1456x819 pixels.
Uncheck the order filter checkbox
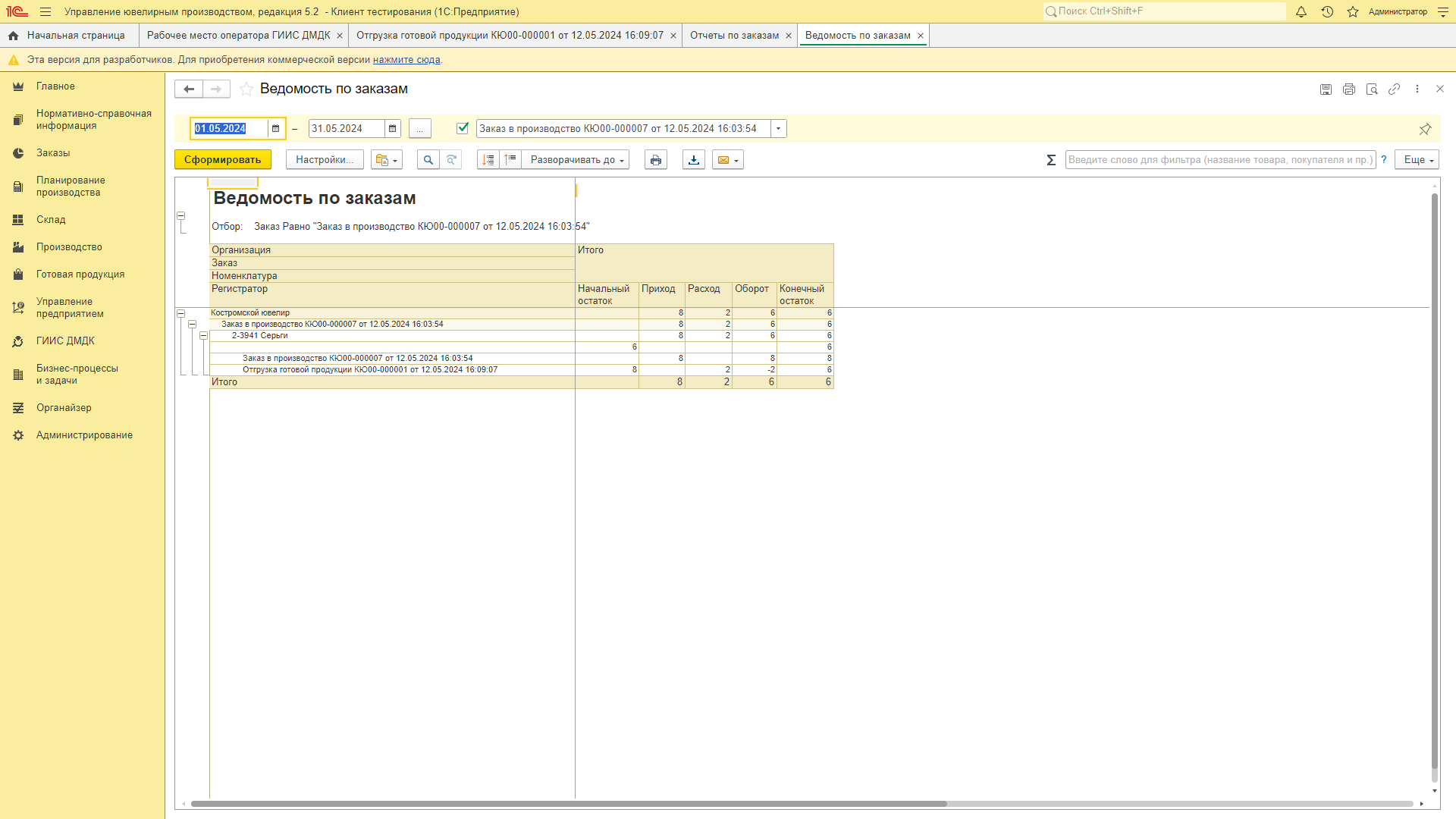(x=463, y=128)
